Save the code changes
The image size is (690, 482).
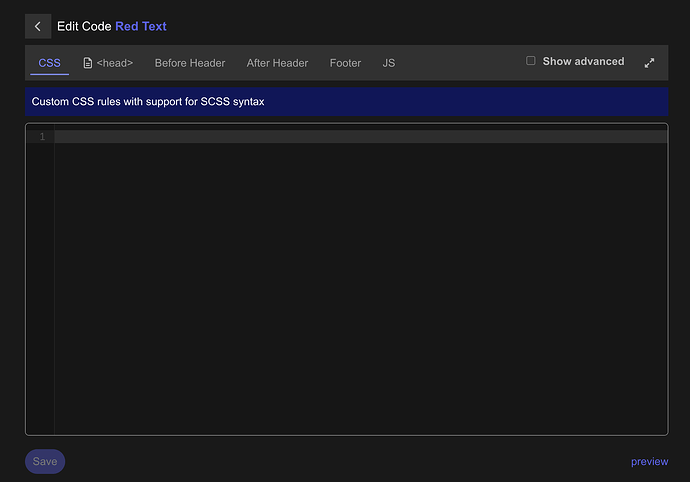[45, 461]
